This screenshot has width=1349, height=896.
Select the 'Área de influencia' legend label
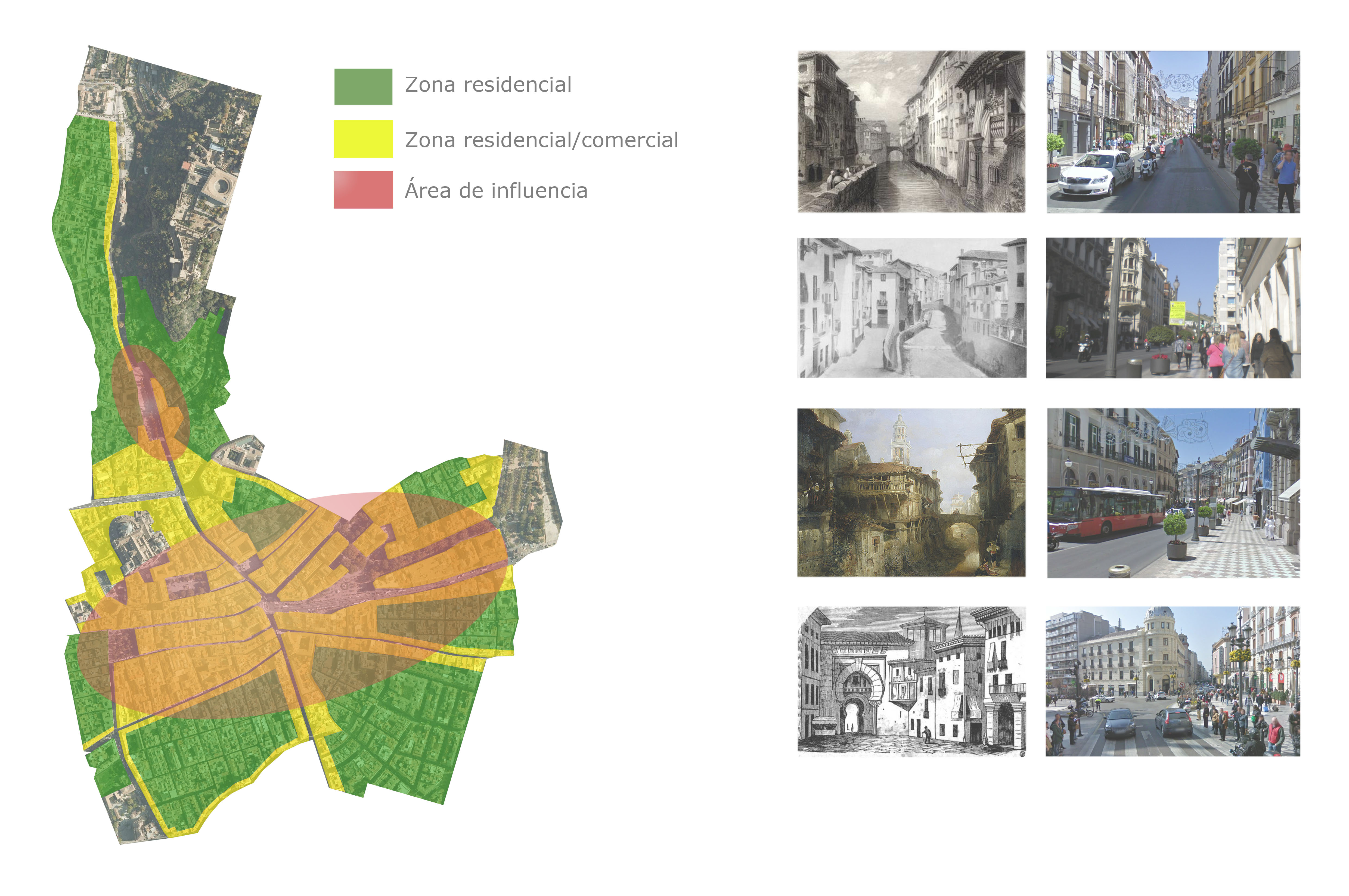click(x=496, y=190)
